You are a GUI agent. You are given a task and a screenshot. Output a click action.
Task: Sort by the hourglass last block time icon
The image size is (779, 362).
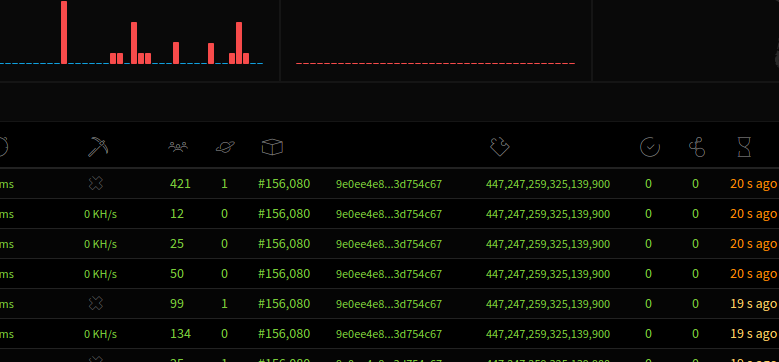tap(744, 147)
